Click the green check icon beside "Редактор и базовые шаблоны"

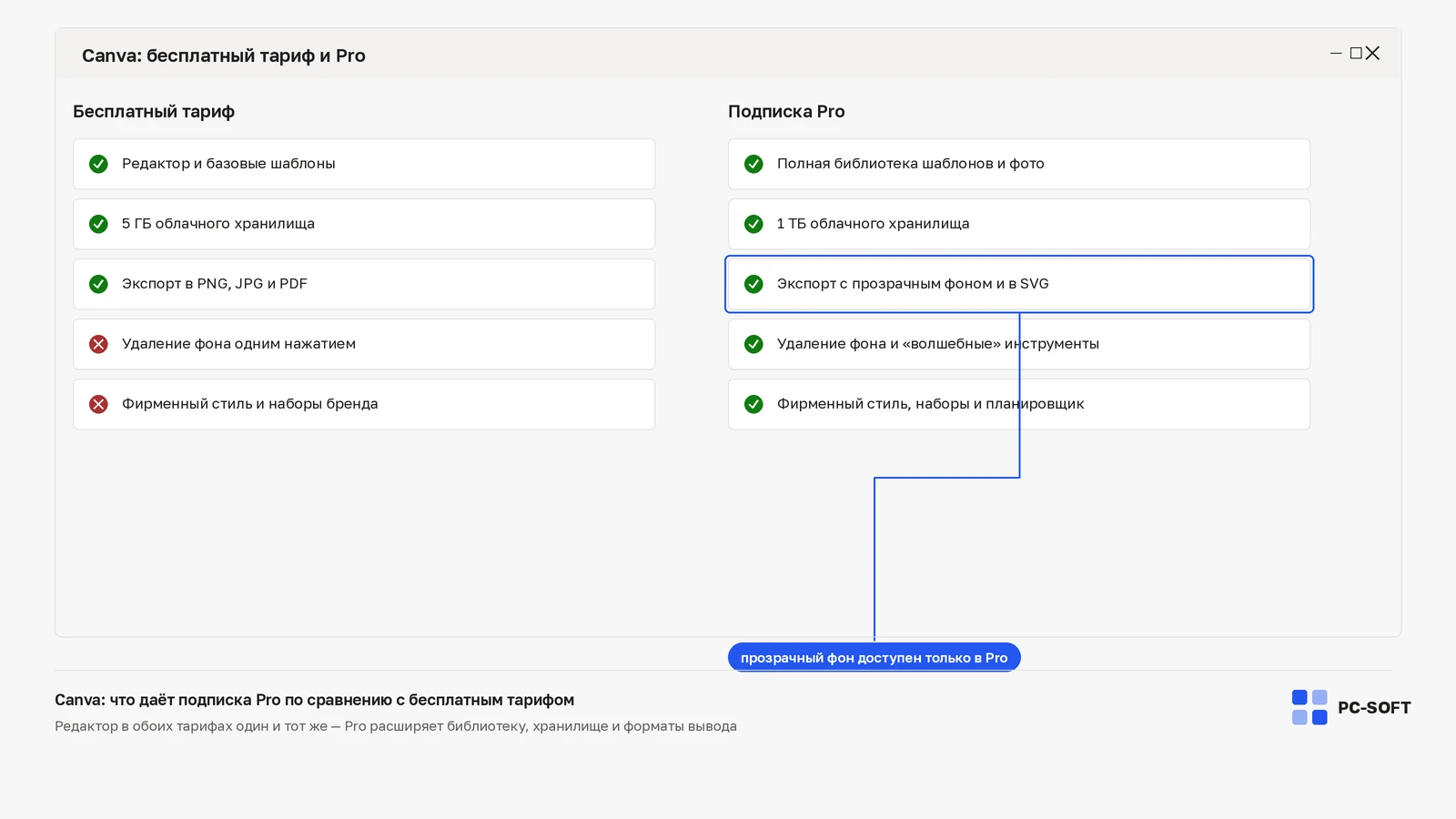tap(98, 164)
